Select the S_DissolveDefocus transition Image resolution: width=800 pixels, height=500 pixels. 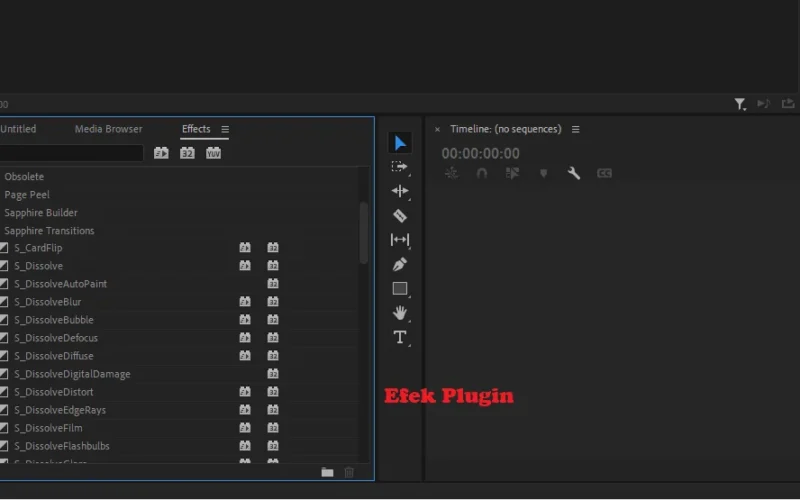(56, 338)
